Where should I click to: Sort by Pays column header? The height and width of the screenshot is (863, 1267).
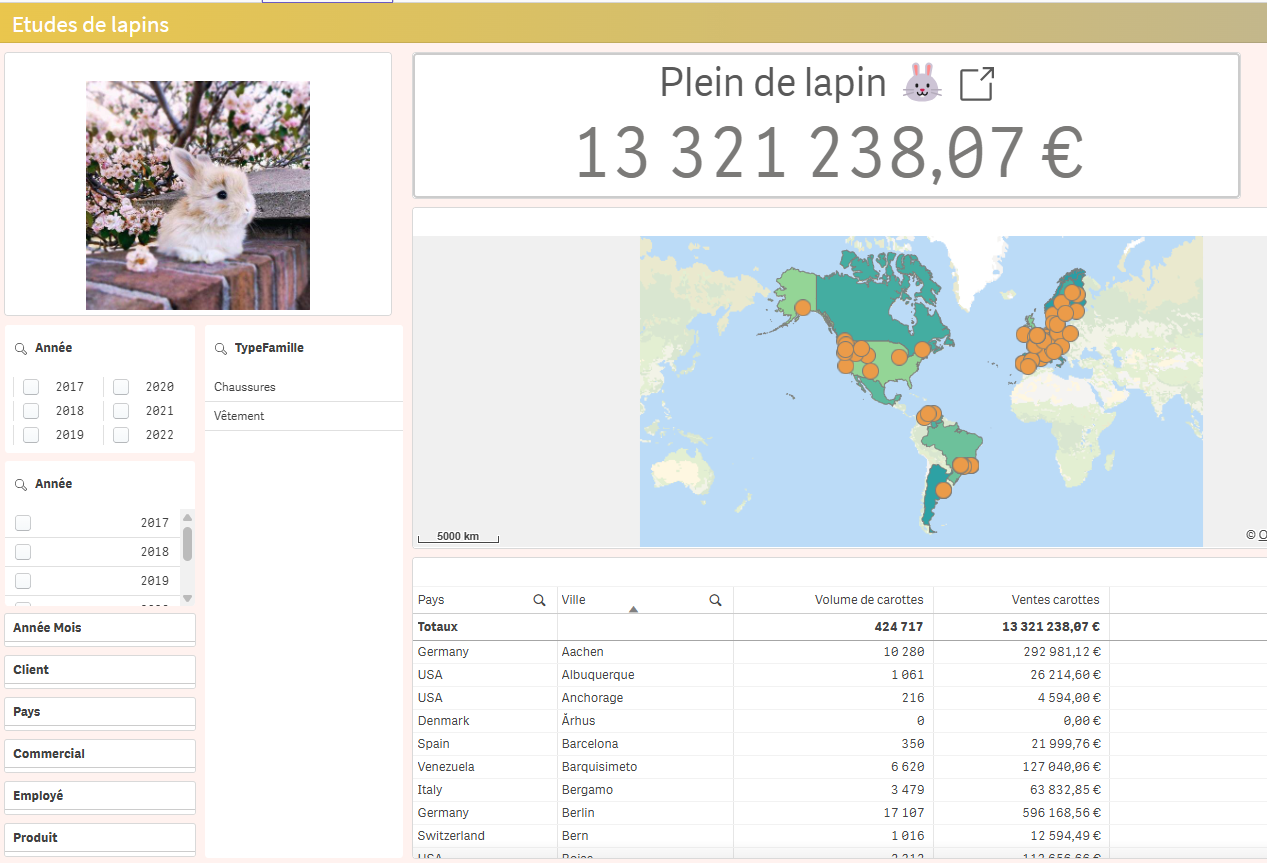[431, 600]
